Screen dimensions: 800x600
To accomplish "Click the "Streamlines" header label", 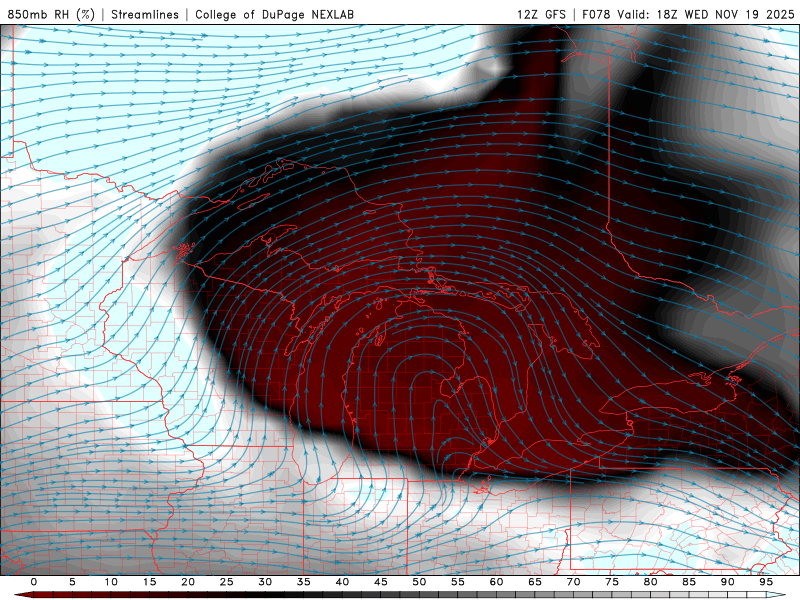I will [x=145, y=14].
